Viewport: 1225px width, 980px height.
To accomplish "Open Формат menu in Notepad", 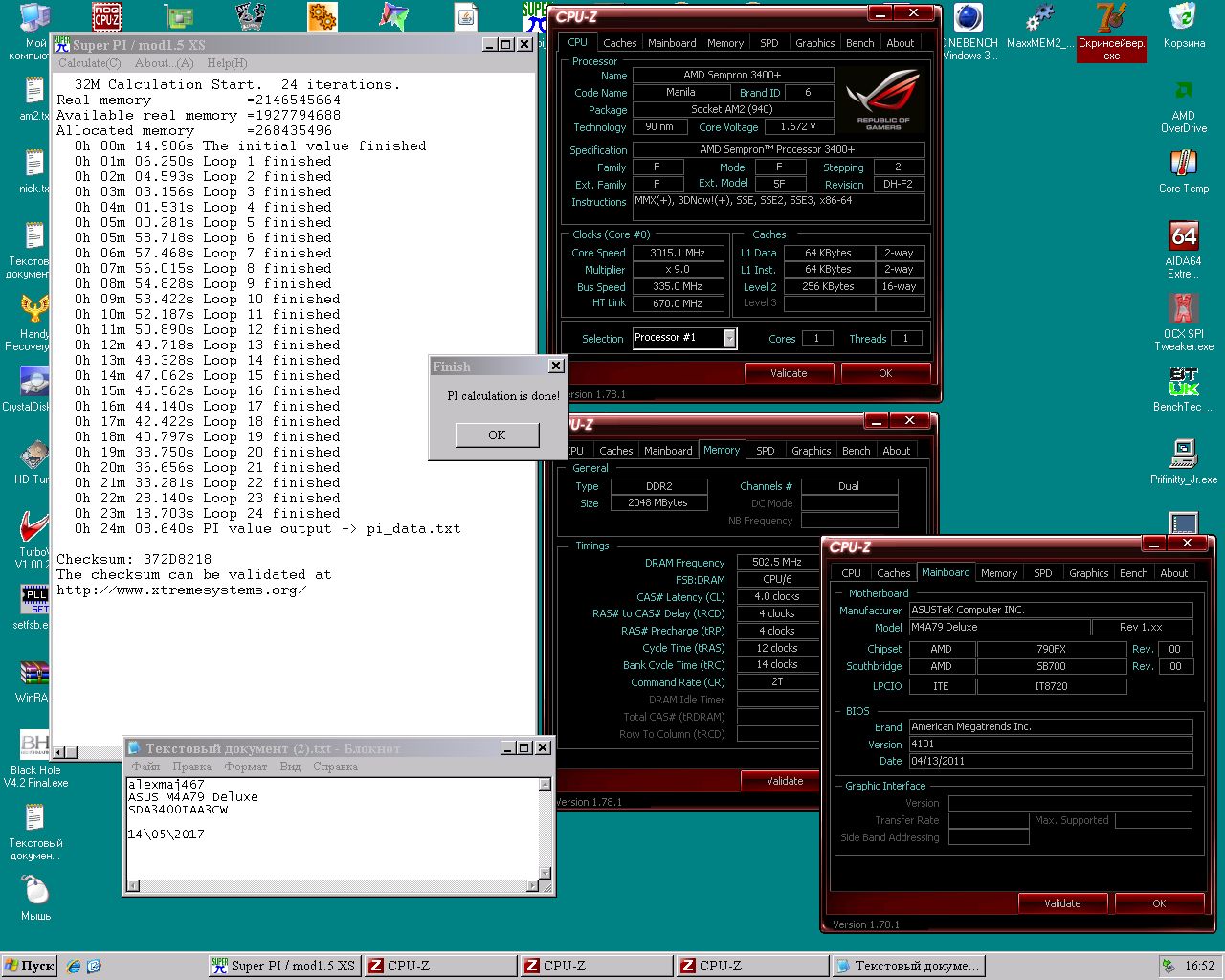I will (x=246, y=767).
